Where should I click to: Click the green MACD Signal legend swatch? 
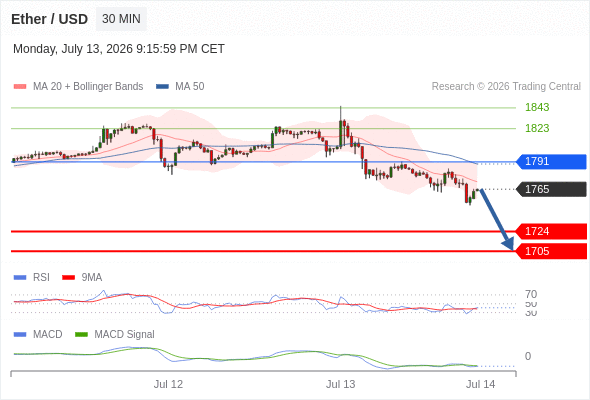click(81, 335)
